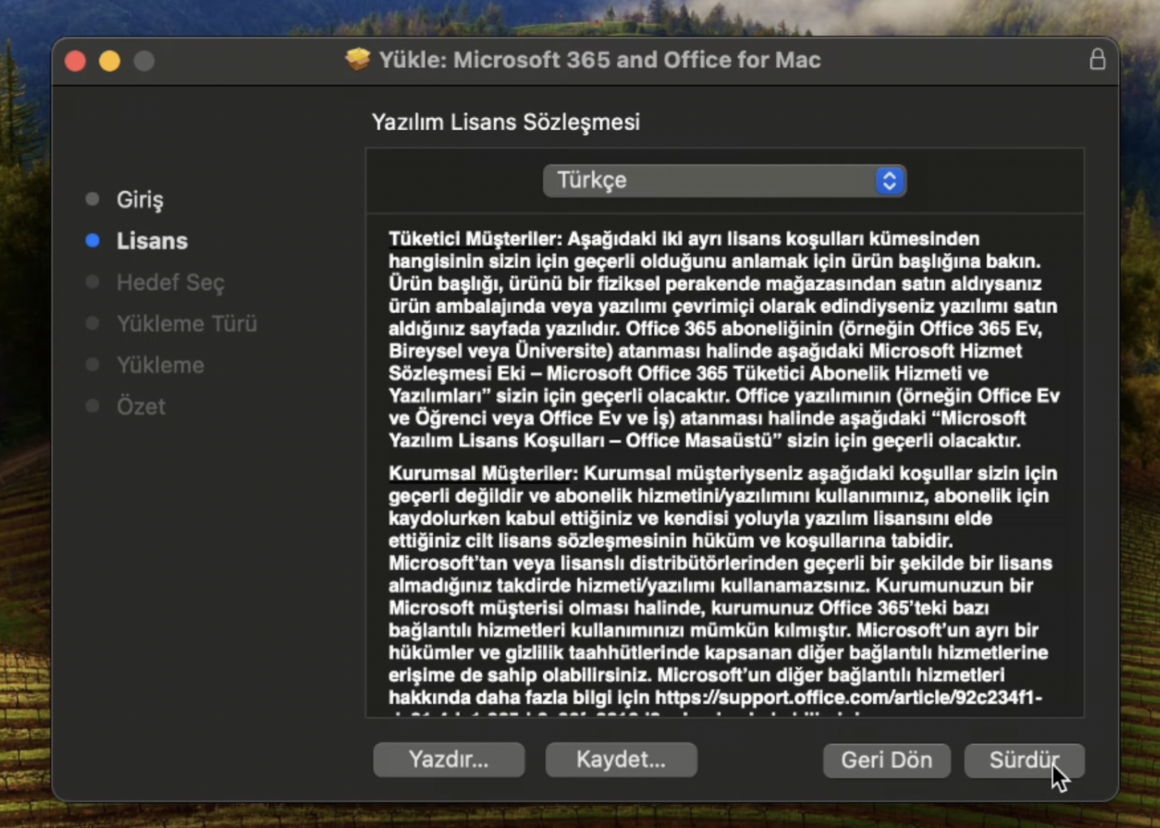Select the Giriş step in sidebar
This screenshot has height=828, width=1160.
click(140, 200)
